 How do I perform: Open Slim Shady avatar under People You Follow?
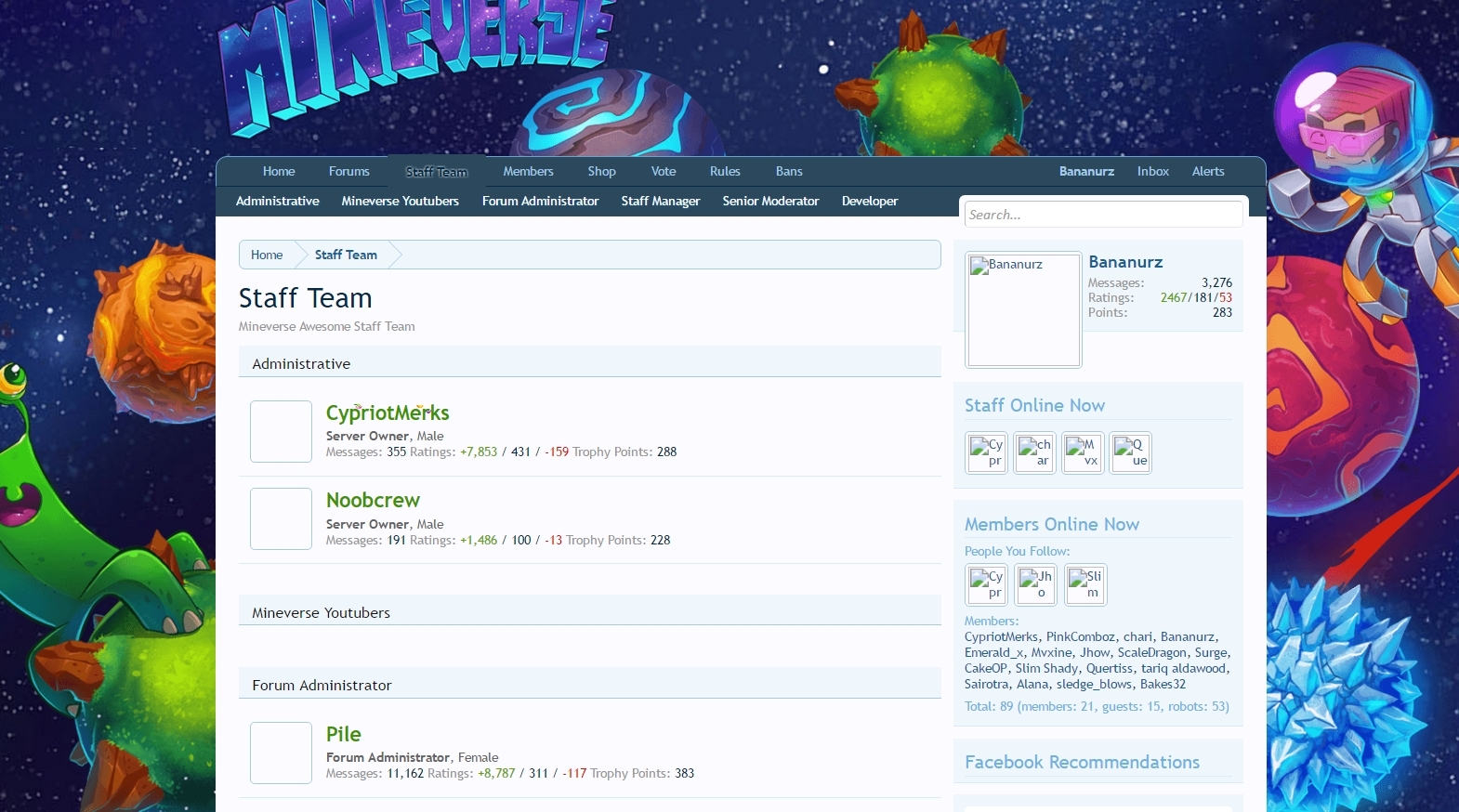(1085, 584)
